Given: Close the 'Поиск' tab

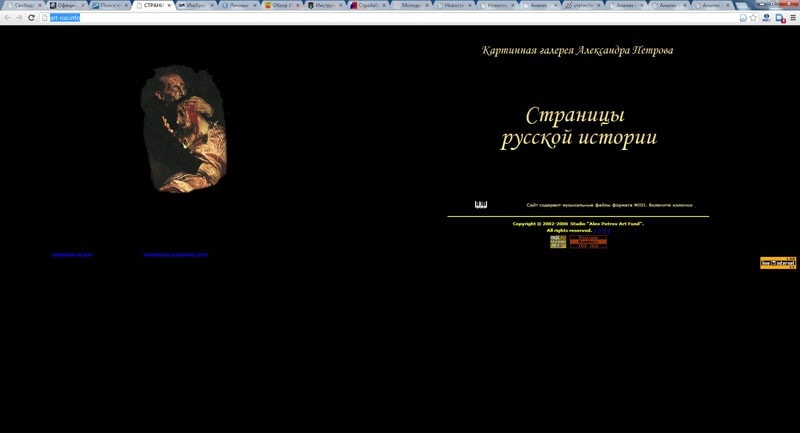Looking at the screenshot, I should click(x=126, y=6).
